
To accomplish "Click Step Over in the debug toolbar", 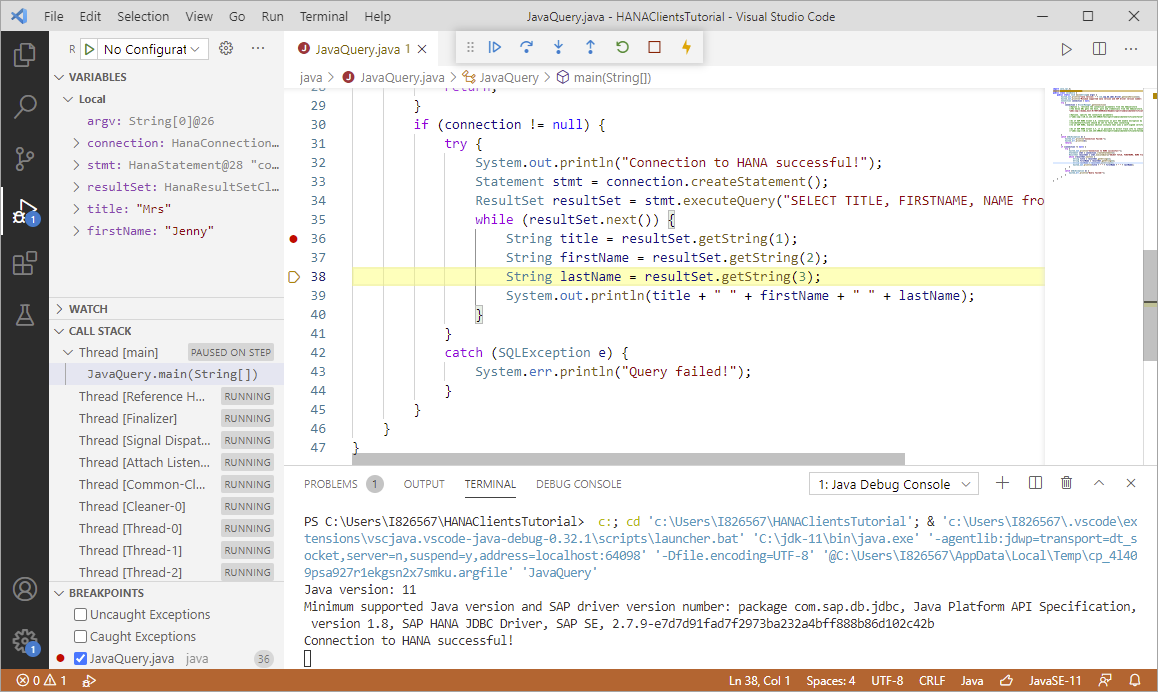I will (x=527, y=47).
